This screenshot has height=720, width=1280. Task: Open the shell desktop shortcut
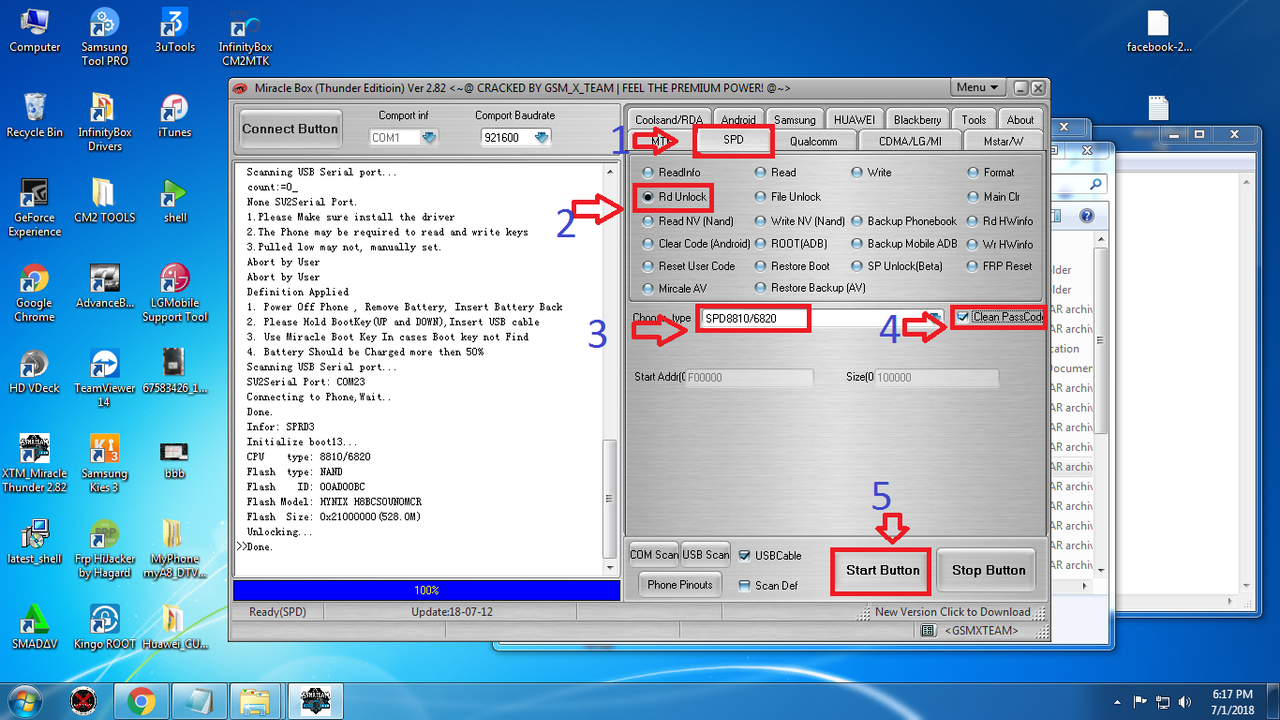(175, 200)
